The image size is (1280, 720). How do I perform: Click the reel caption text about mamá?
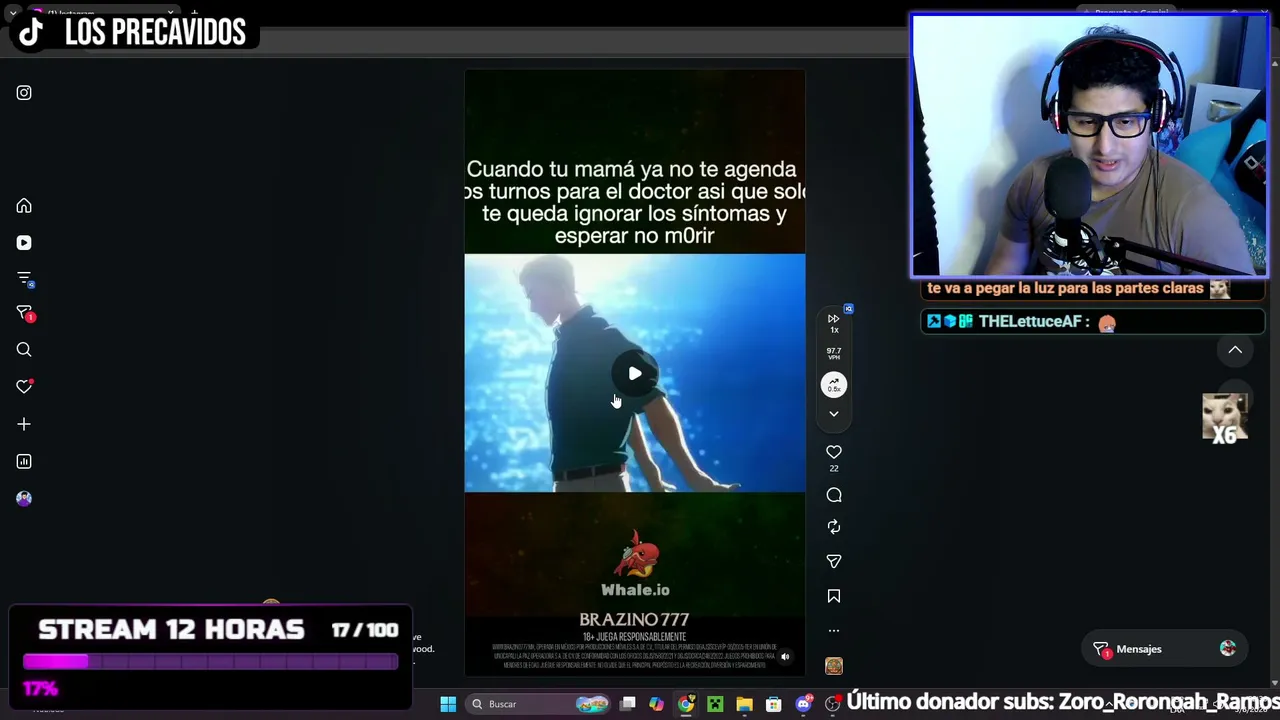[x=635, y=203]
